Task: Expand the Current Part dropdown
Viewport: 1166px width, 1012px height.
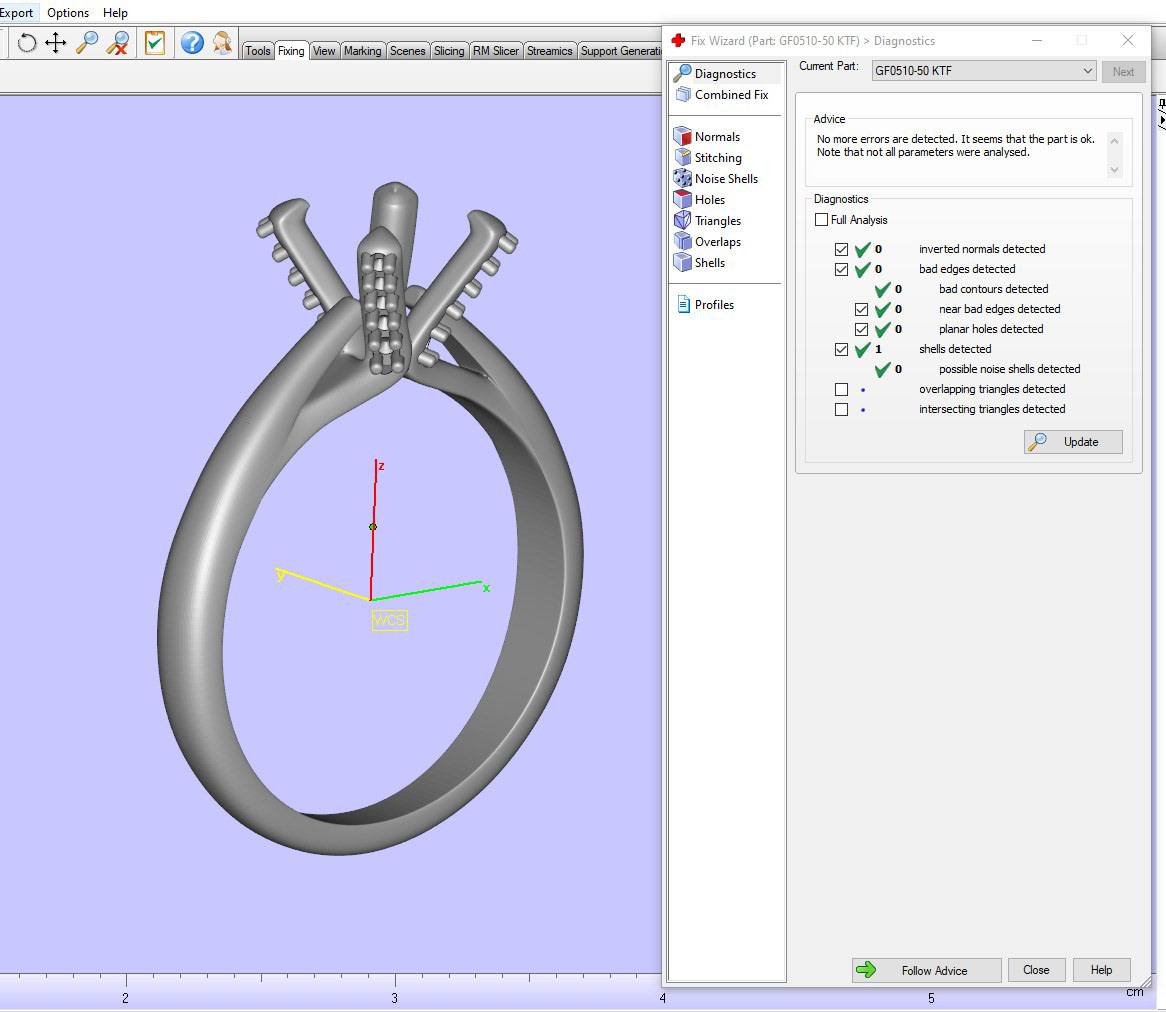Action: tap(983, 71)
